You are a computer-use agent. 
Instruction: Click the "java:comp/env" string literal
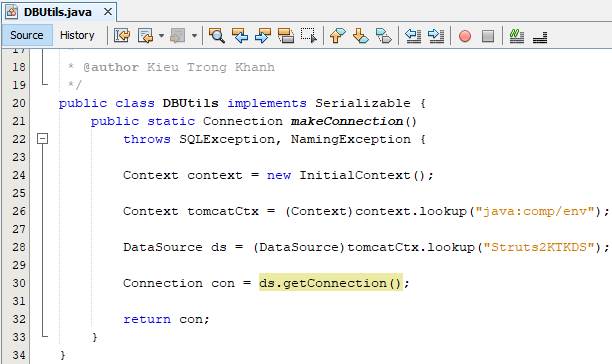click(x=538, y=211)
